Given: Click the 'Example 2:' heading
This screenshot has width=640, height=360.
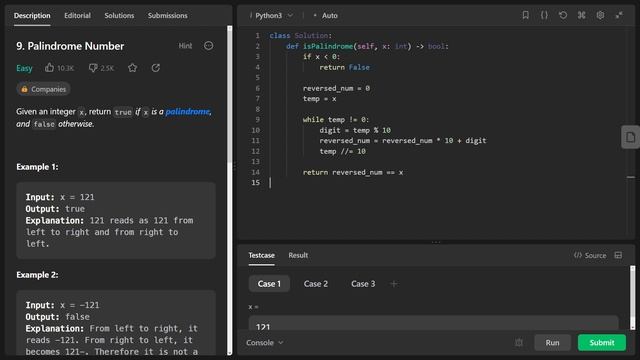Looking at the screenshot, I should click(37, 275).
